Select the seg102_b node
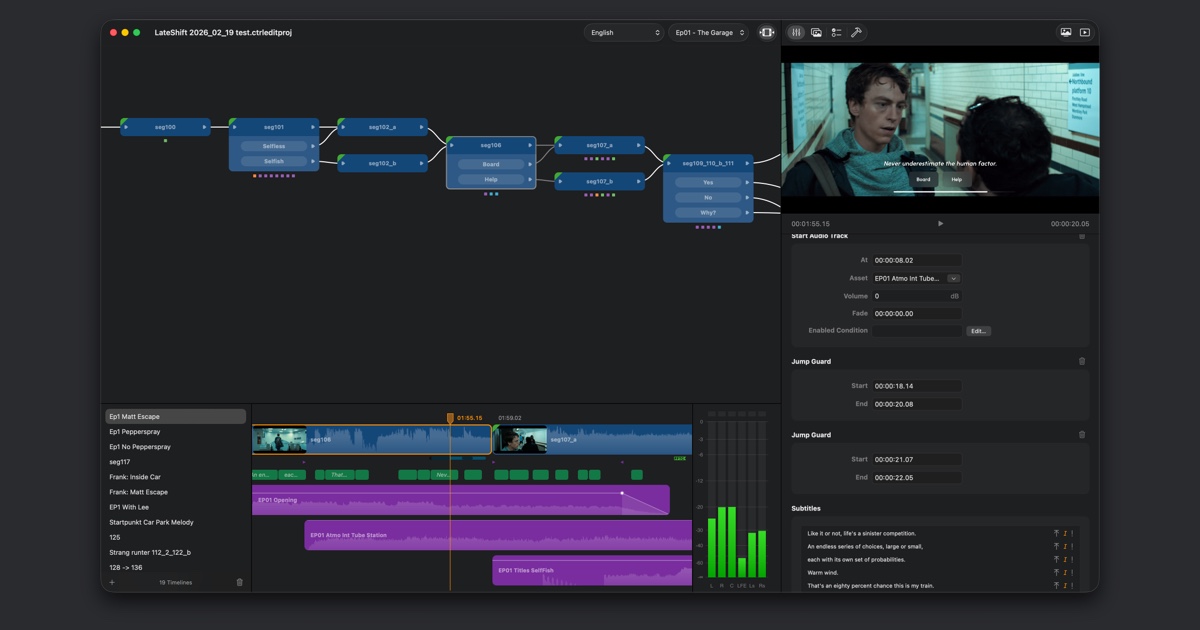This screenshot has height=630, width=1200. [x=382, y=163]
